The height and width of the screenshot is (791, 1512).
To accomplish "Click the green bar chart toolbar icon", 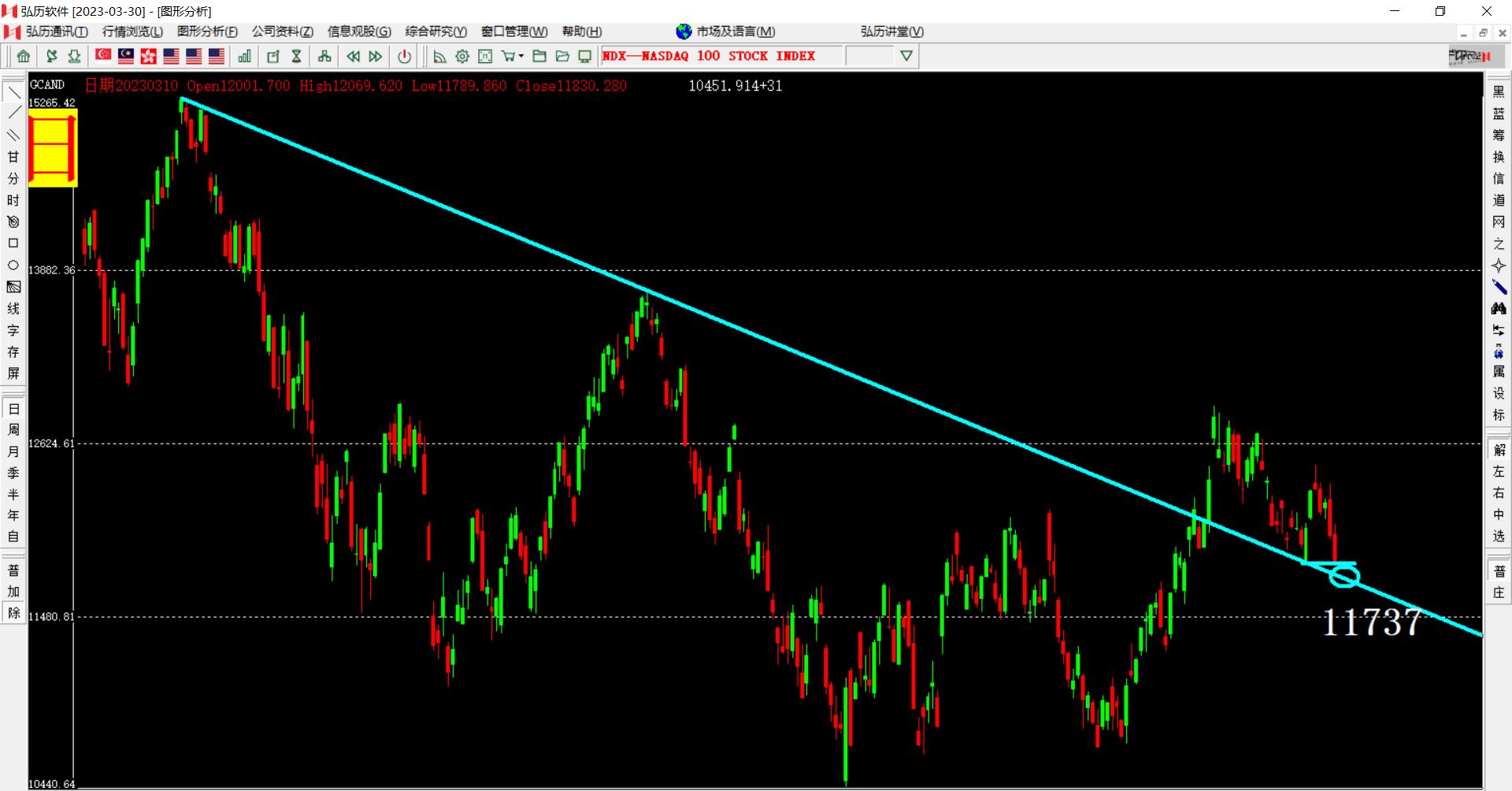I will tap(245, 56).
